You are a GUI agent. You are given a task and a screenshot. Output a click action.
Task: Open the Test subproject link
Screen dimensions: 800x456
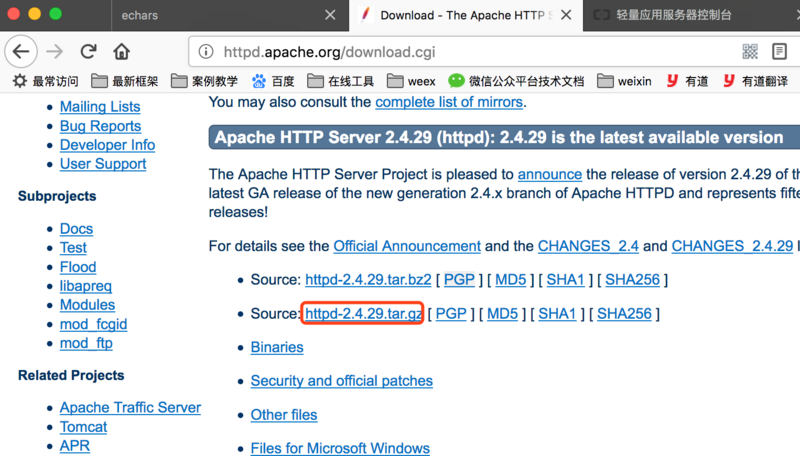point(73,248)
